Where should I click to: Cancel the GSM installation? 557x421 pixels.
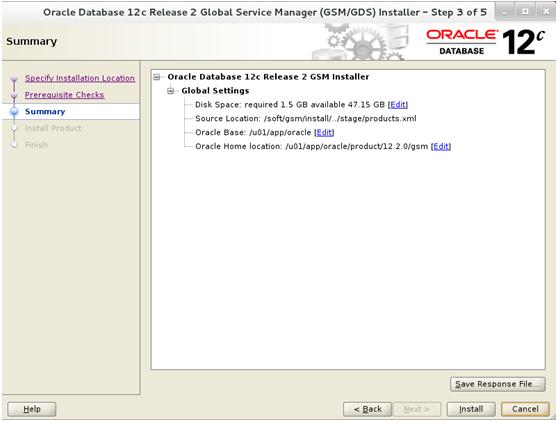525,409
